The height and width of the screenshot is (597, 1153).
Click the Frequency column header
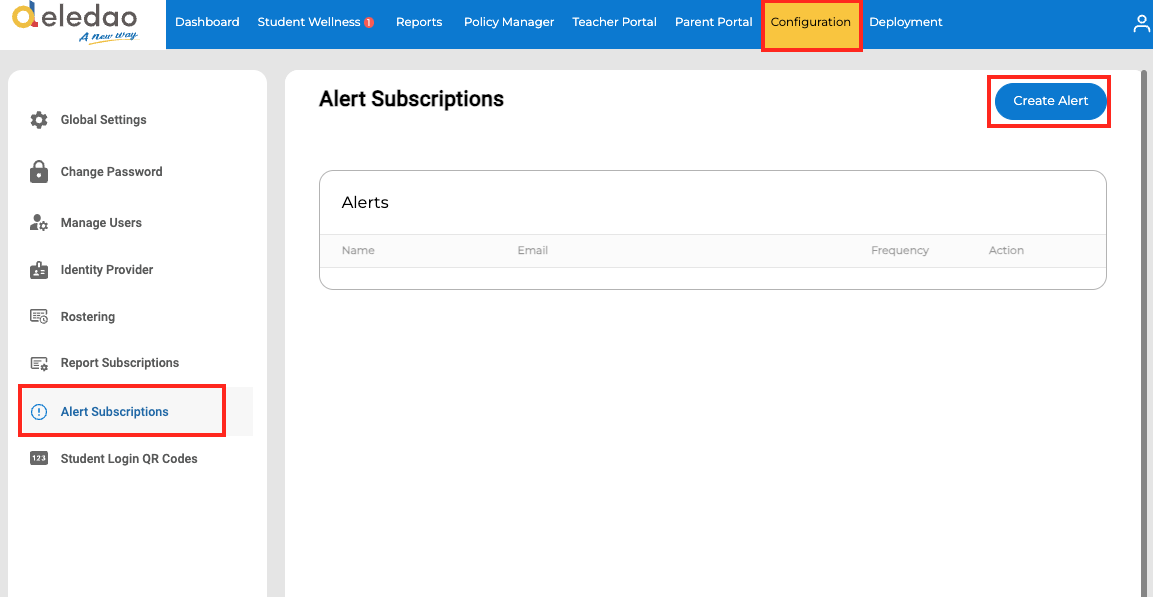tap(900, 250)
